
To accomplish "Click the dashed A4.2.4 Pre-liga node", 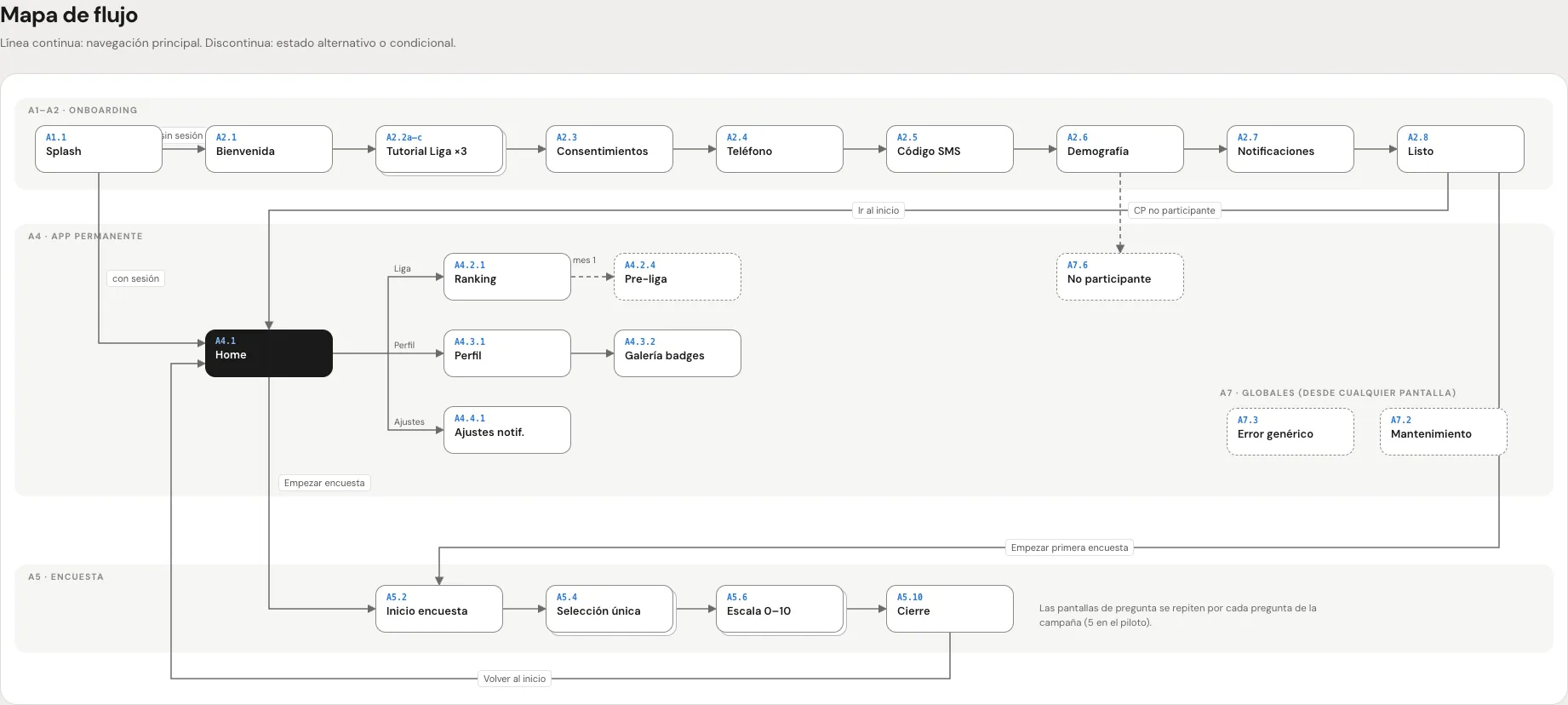I will 678,277.
